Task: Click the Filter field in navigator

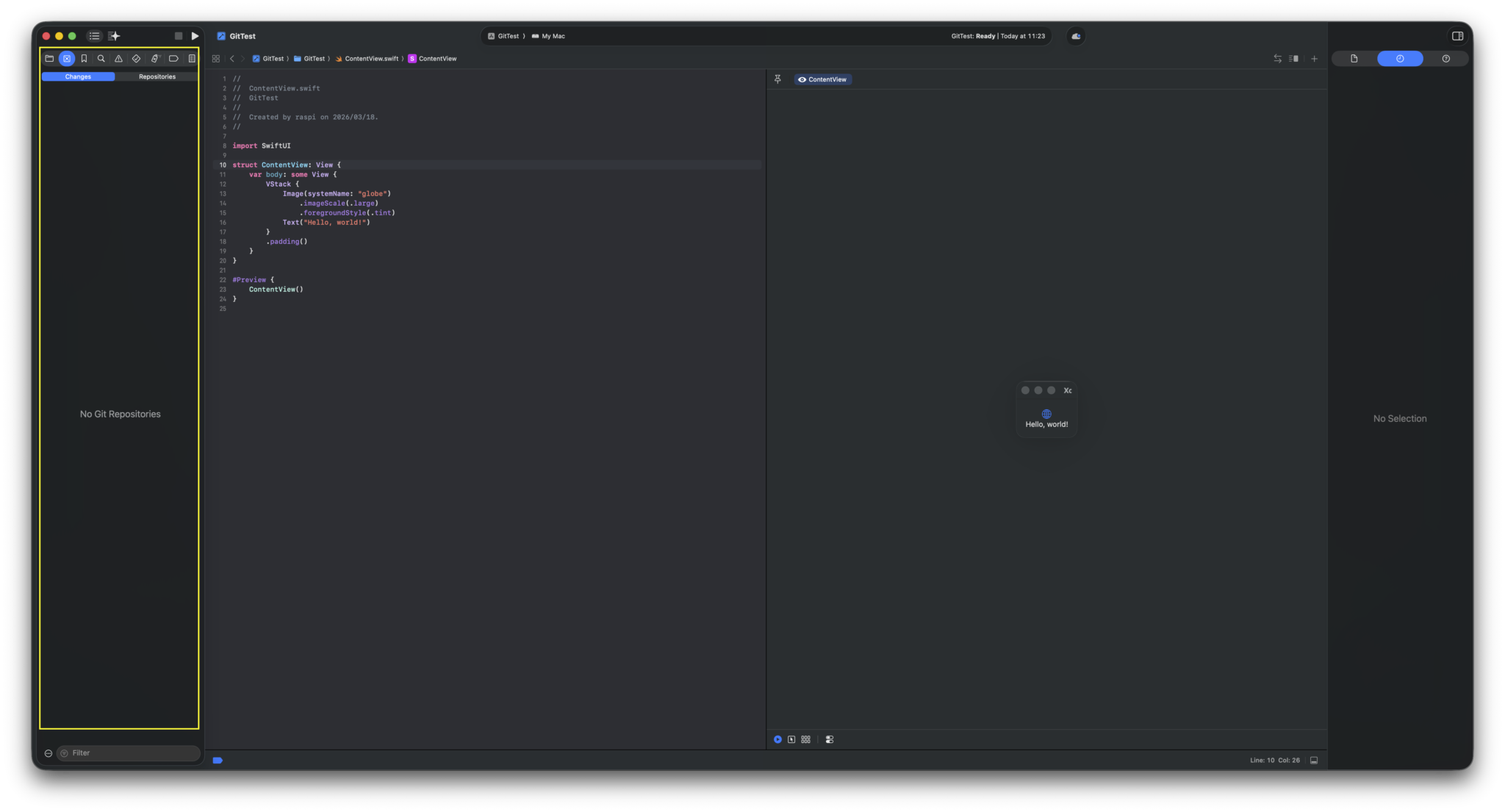Action: coord(129,753)
